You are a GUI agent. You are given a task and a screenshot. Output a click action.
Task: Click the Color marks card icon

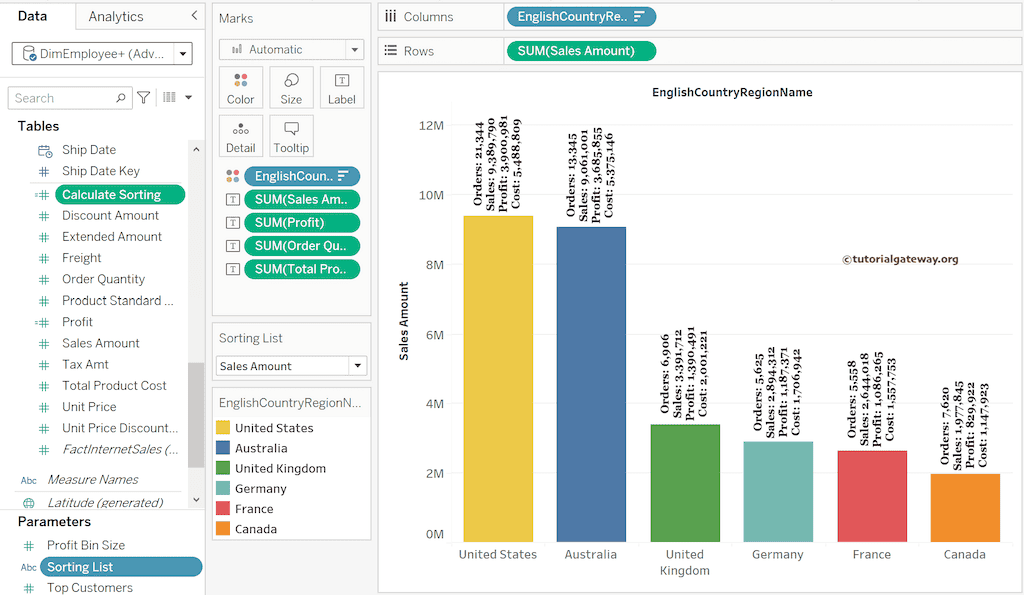coord(240,87)
